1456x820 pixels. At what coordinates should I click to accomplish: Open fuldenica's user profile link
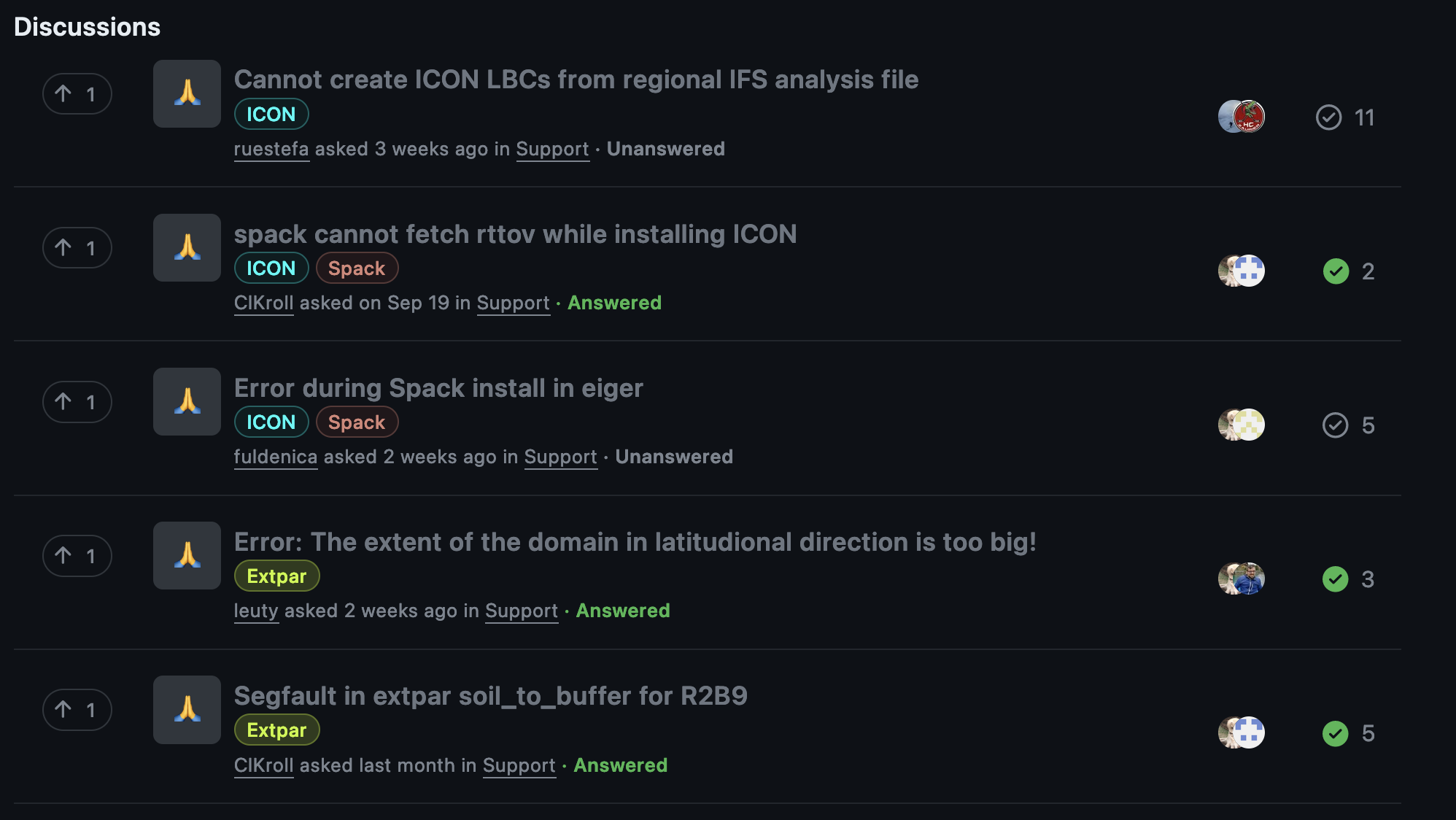click(x=276, y=457)
